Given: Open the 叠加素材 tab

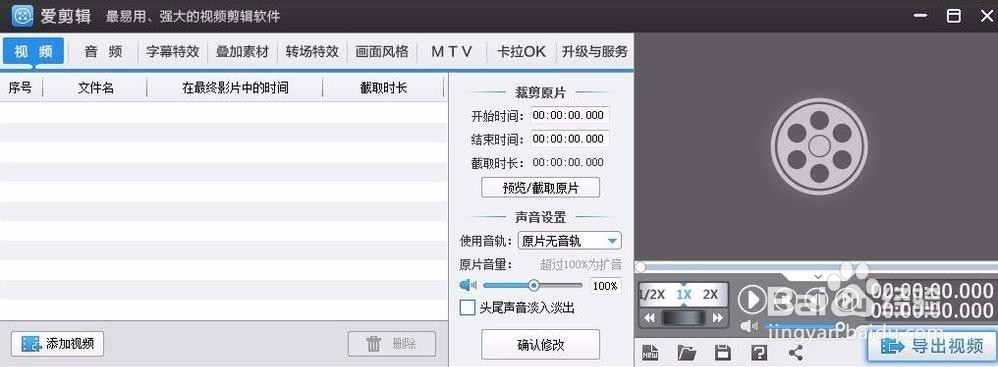Looking at the screenshot, I should [x=242, y=52].
